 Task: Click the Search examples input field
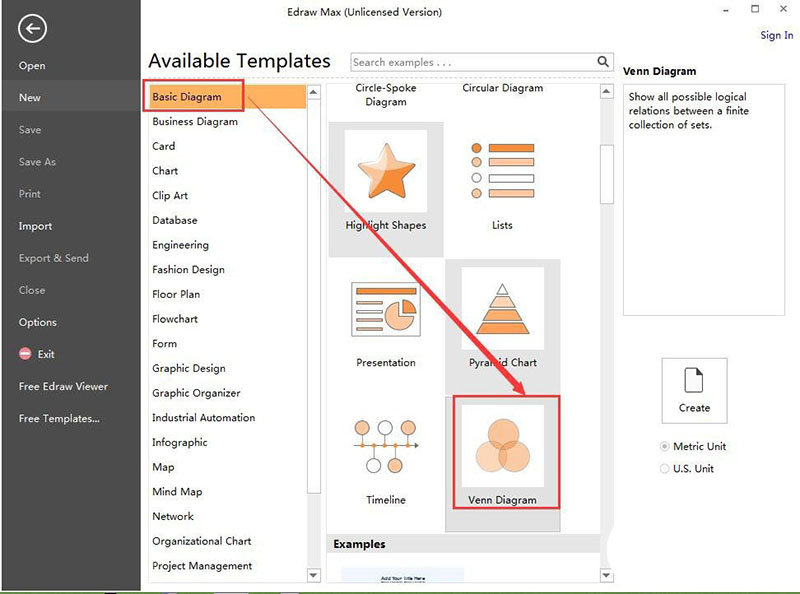(x=472, y=62)
